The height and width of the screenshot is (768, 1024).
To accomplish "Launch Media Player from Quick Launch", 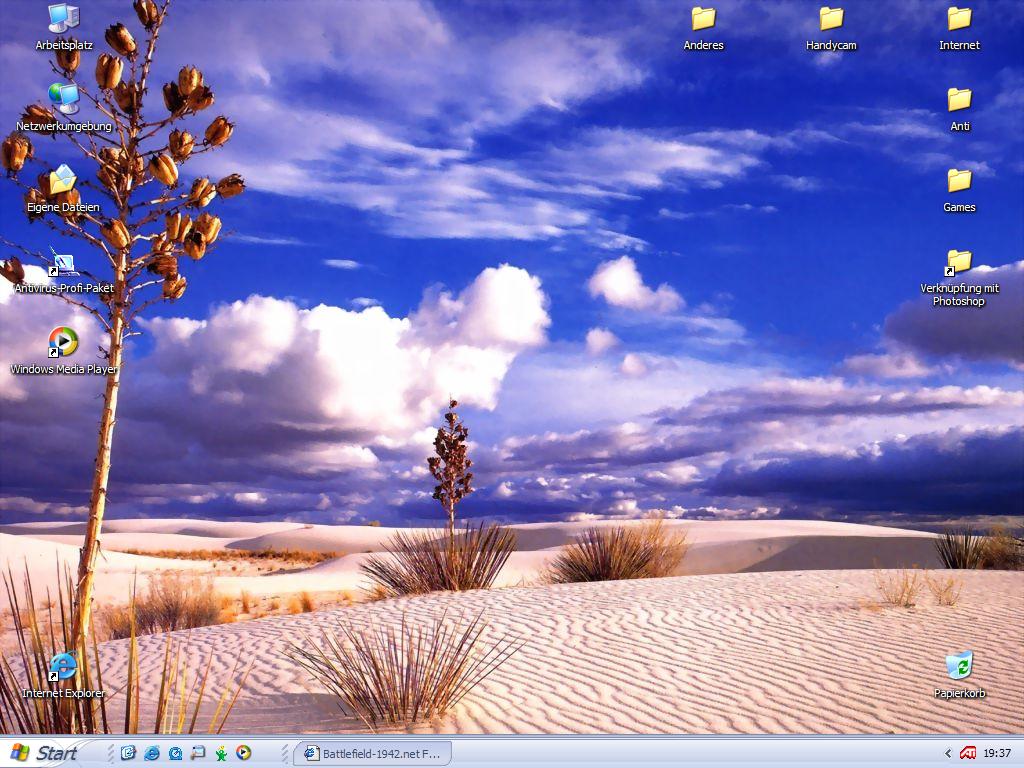I will (244, 753).
